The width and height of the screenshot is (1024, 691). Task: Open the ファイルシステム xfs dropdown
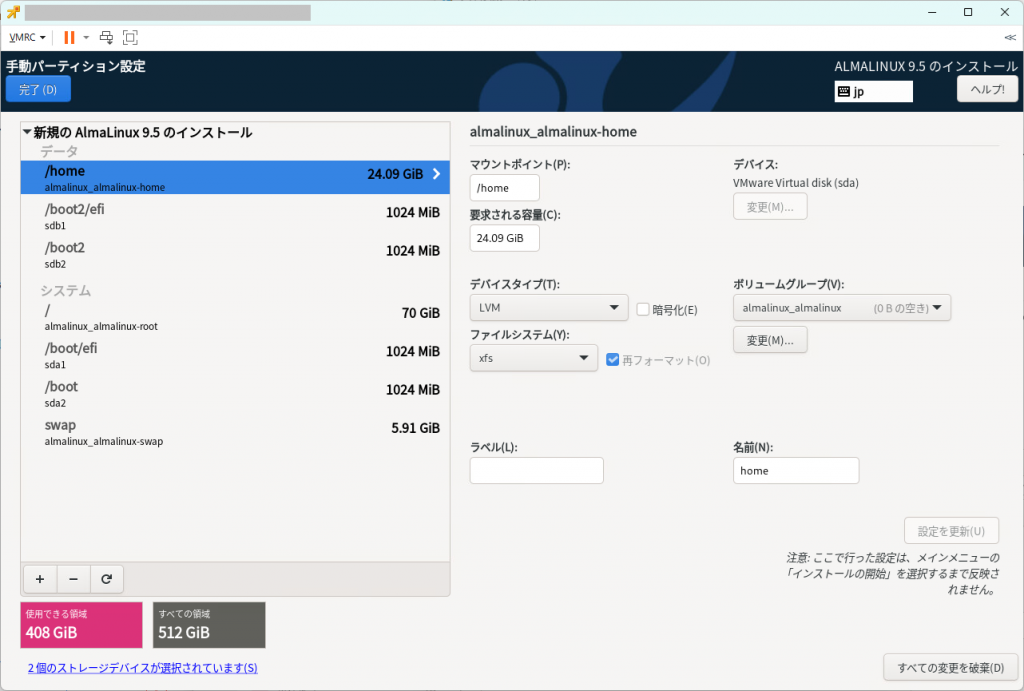(x=534, y=358)
